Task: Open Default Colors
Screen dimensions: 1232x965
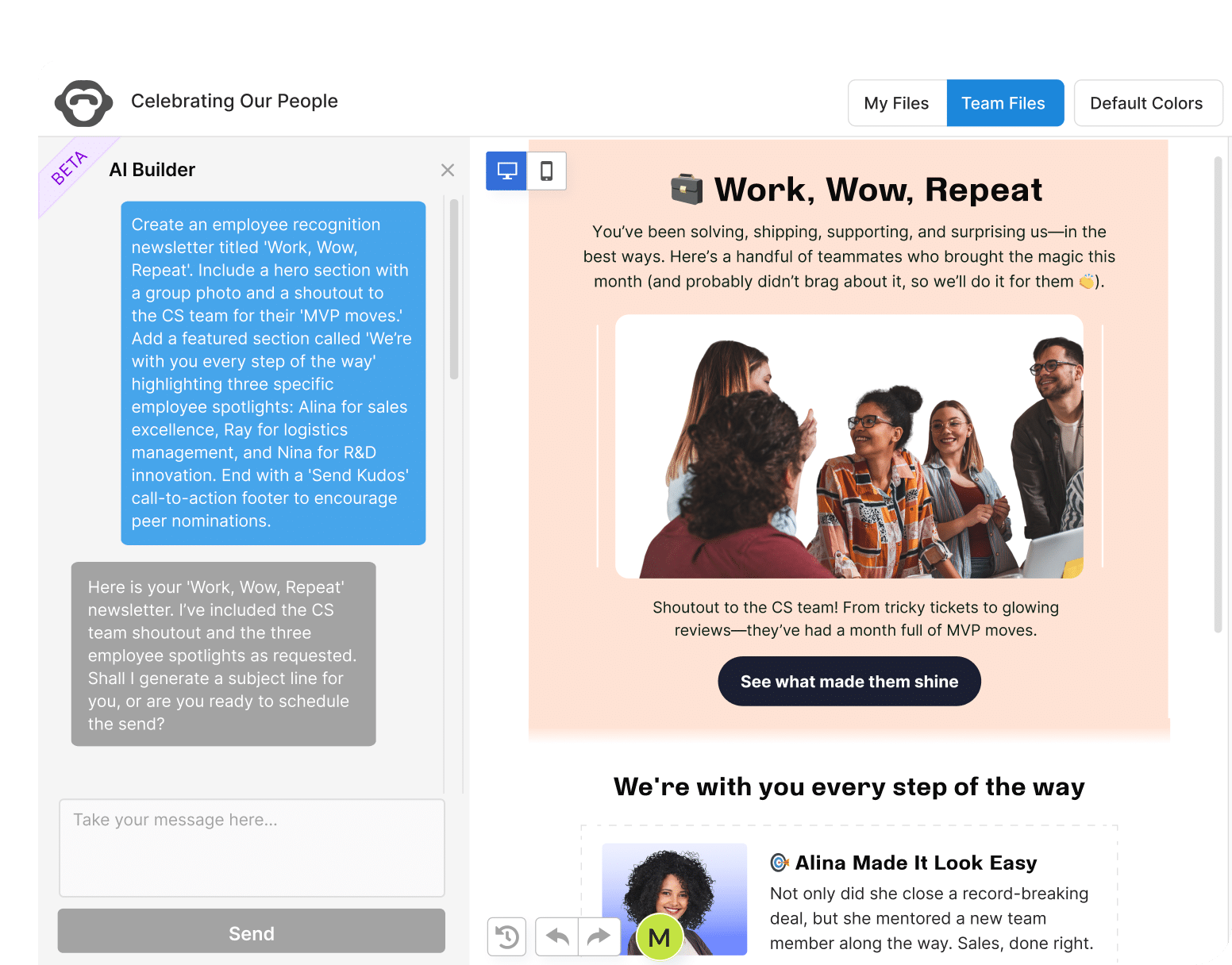Action: (x=1147, y=102)
